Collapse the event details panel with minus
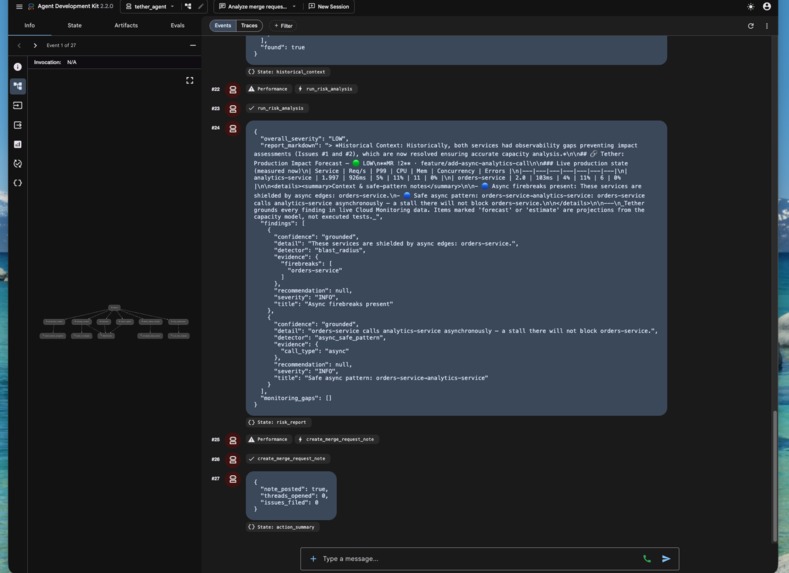 click(x=193, y=45)
